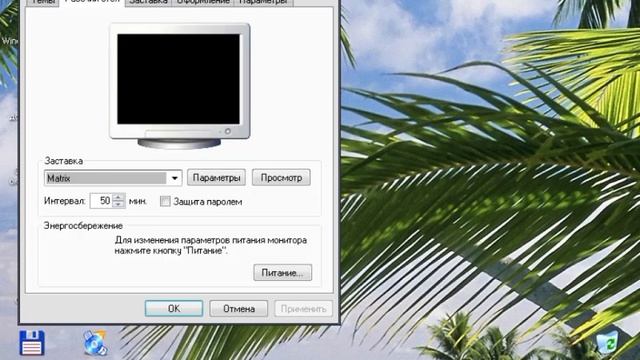Click the Интервал label
This screenshot has height=360, width=640.
[64, 201]
